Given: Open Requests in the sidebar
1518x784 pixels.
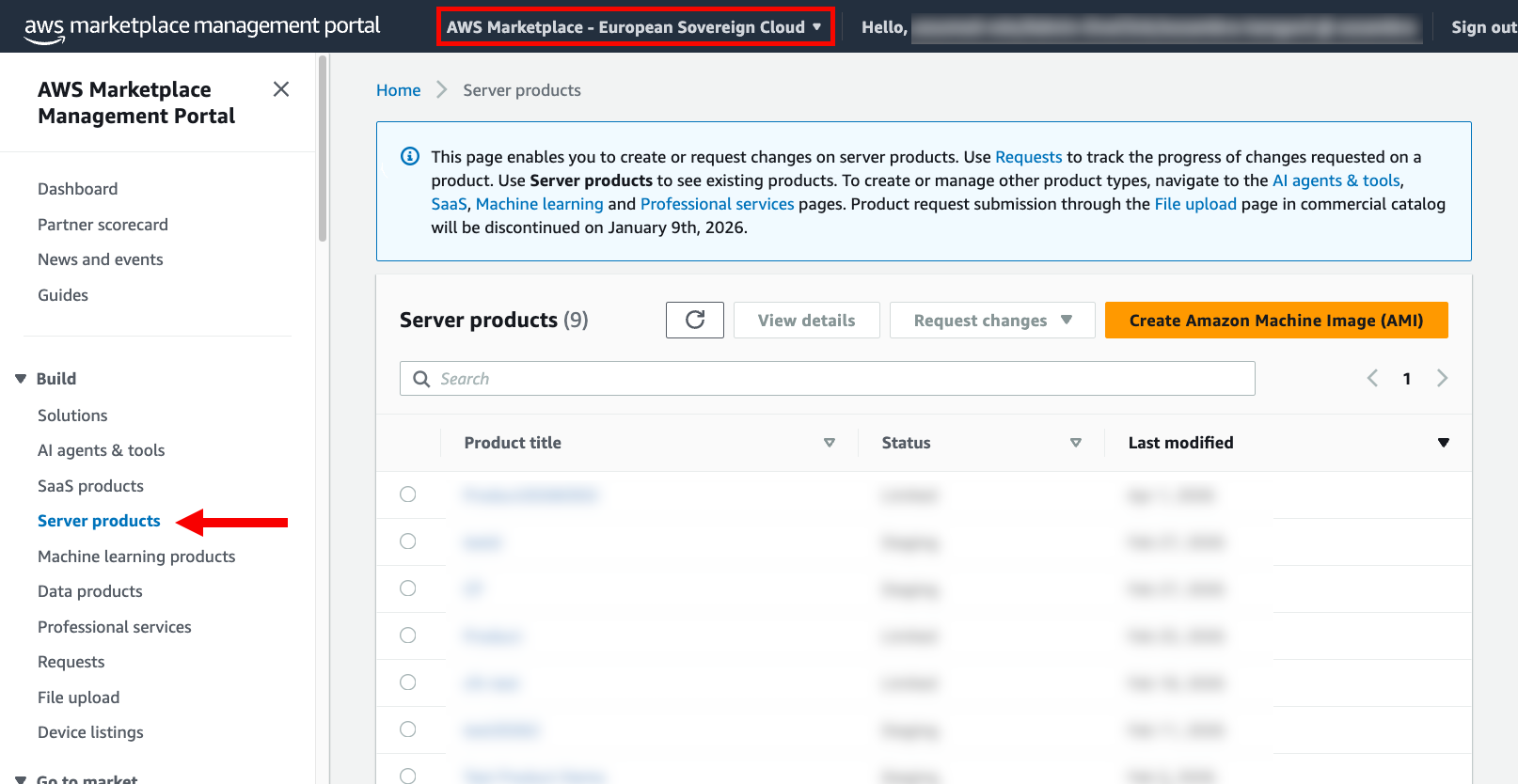Looking at the screenshot, I should click(x=71, y=662).
